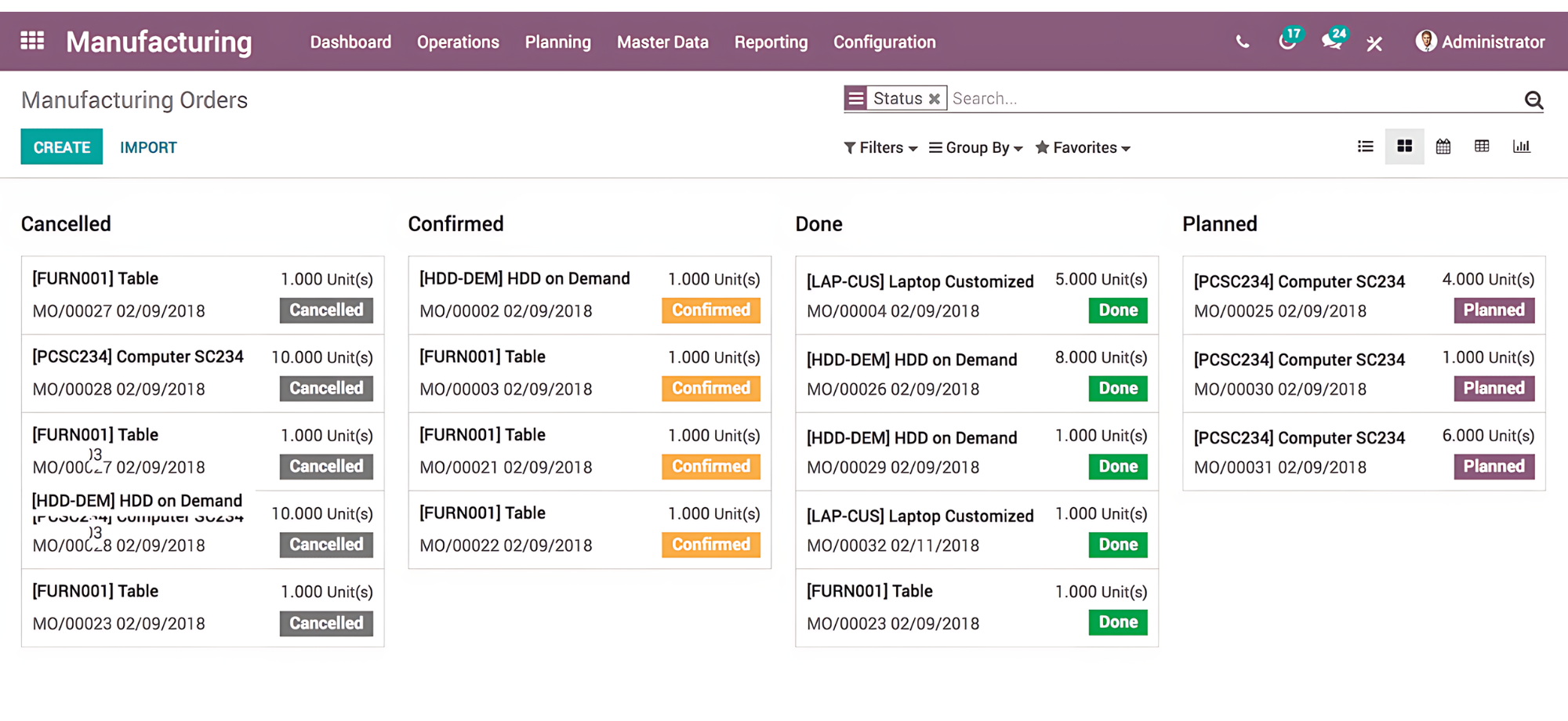Click the developer tools wrench icon
The width and height of the screenshot is (1568, 721).
click(1374, 43)
